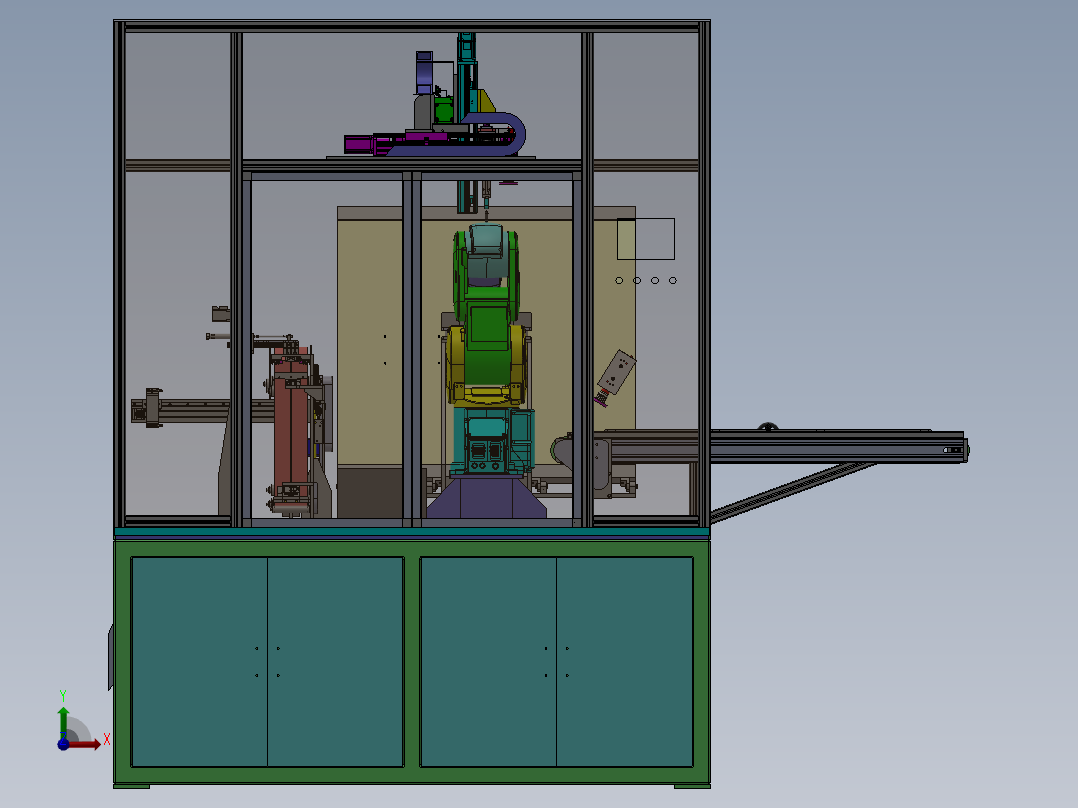This screenshot has width=1078, height=808.
Task: Select the diagonal support strut under conveyor
Action: (792, 492)
